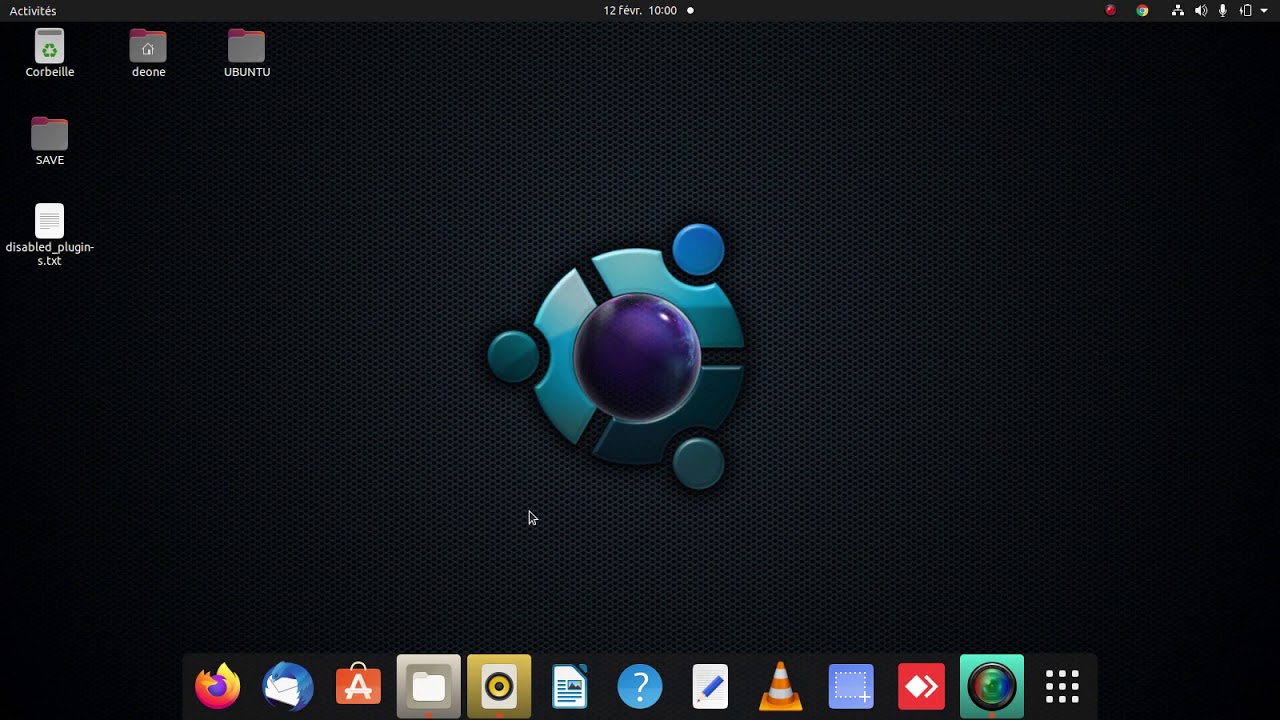Open the camera lens app icon

point(992,687)
